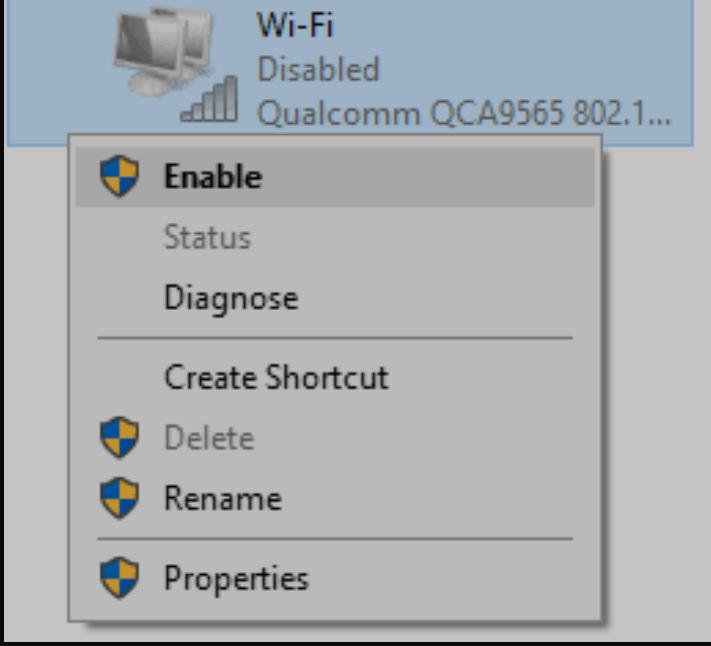
Task: Click the Wi-Fi connection name label
Action: [295, 24]
